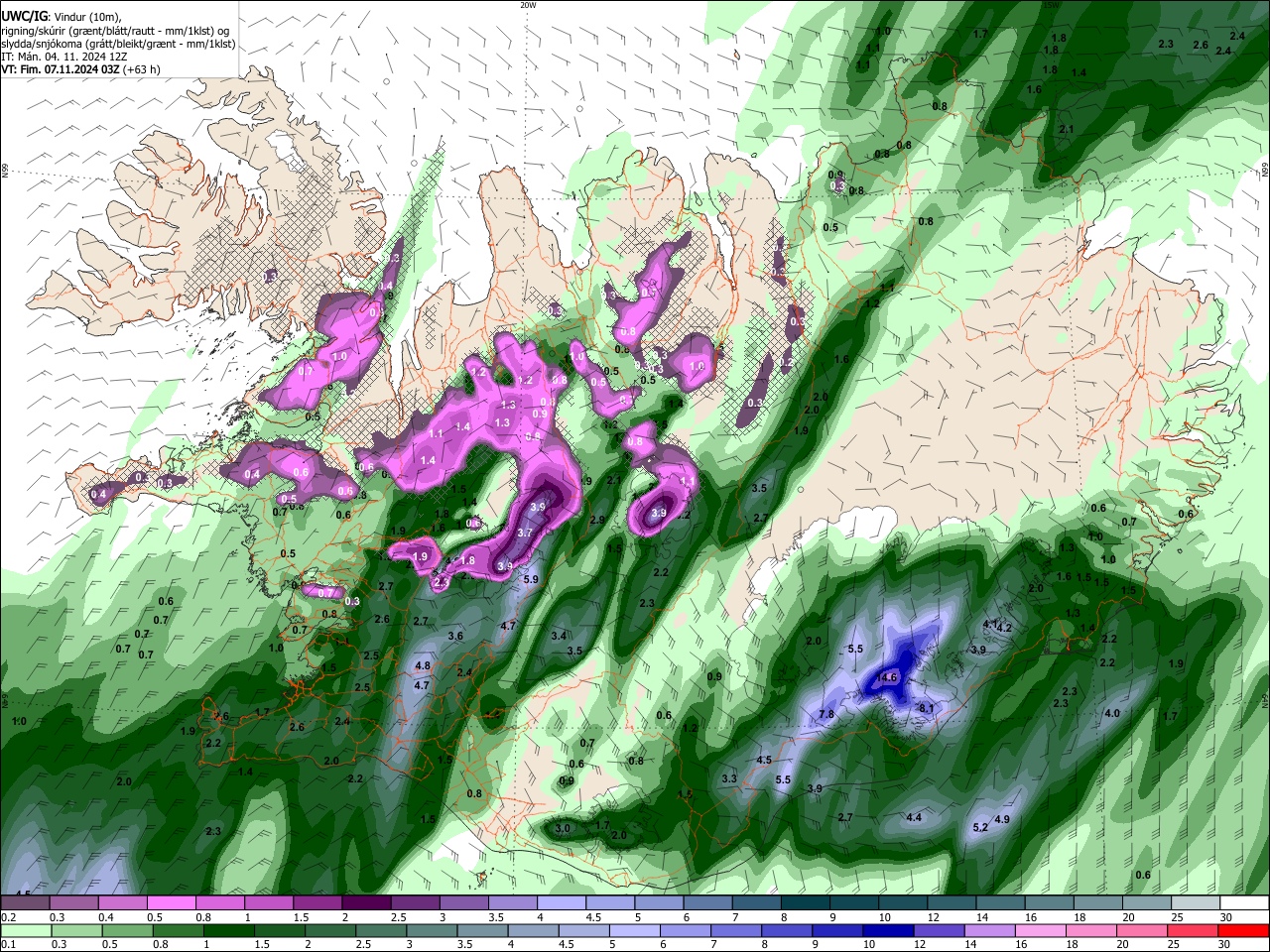Pick the red 30 swatch in lower legend
Image resolution: width=1270 pixels, height=952 pixels.
pyautogui.click(x=1243, y=930)
